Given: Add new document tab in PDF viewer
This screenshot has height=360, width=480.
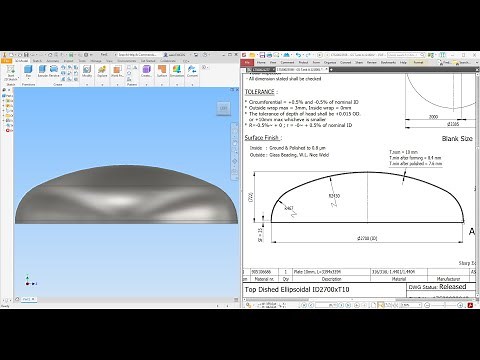Looking at the screenshot, I should pyautogui.click(x=331, y=69).
